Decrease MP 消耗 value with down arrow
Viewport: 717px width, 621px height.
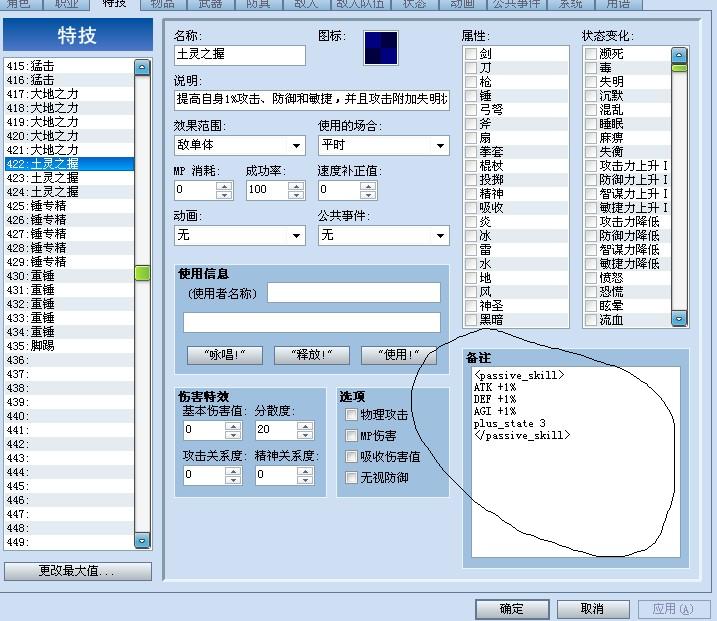click(x=224, y=195)
